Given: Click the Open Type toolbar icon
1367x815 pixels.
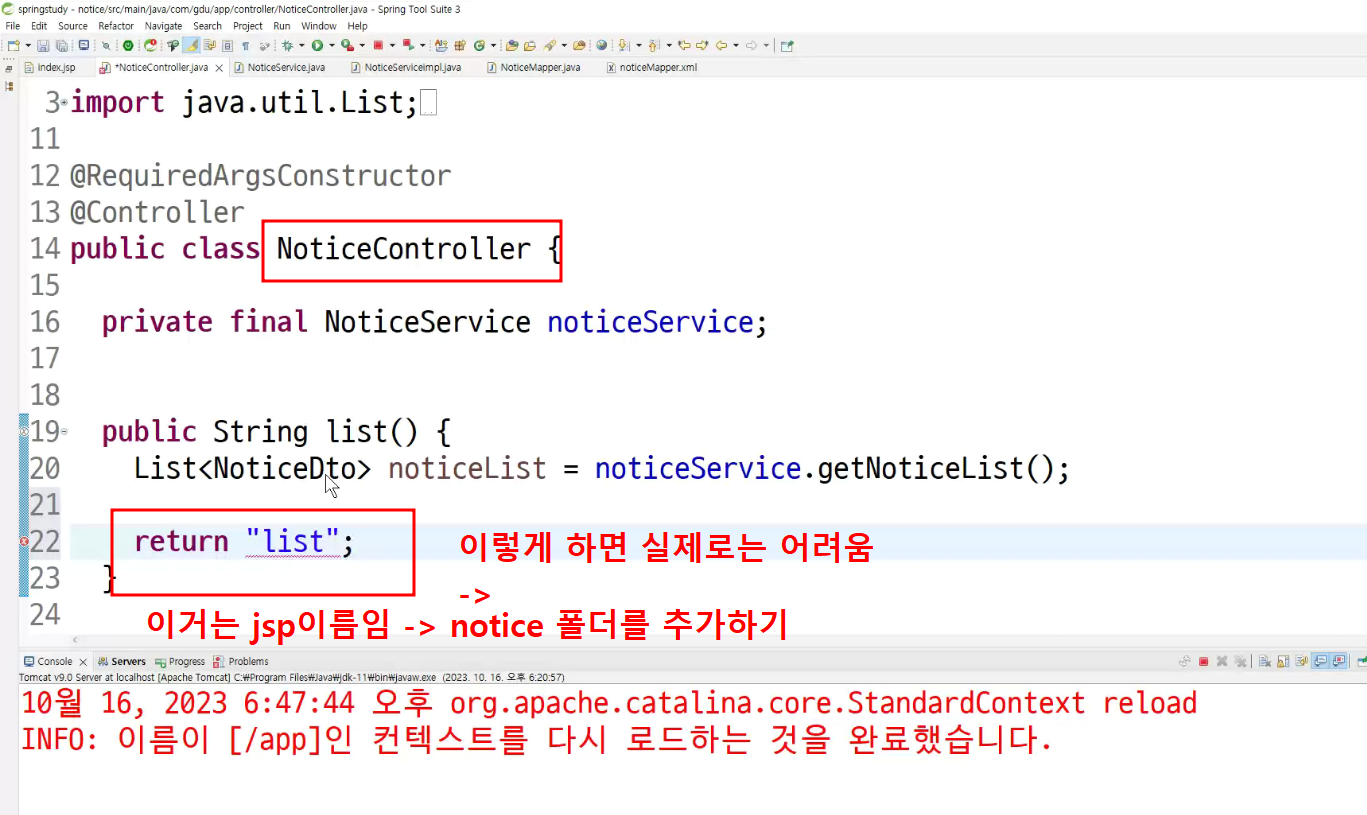Looking at the screenshot, I should pos(512,45).
